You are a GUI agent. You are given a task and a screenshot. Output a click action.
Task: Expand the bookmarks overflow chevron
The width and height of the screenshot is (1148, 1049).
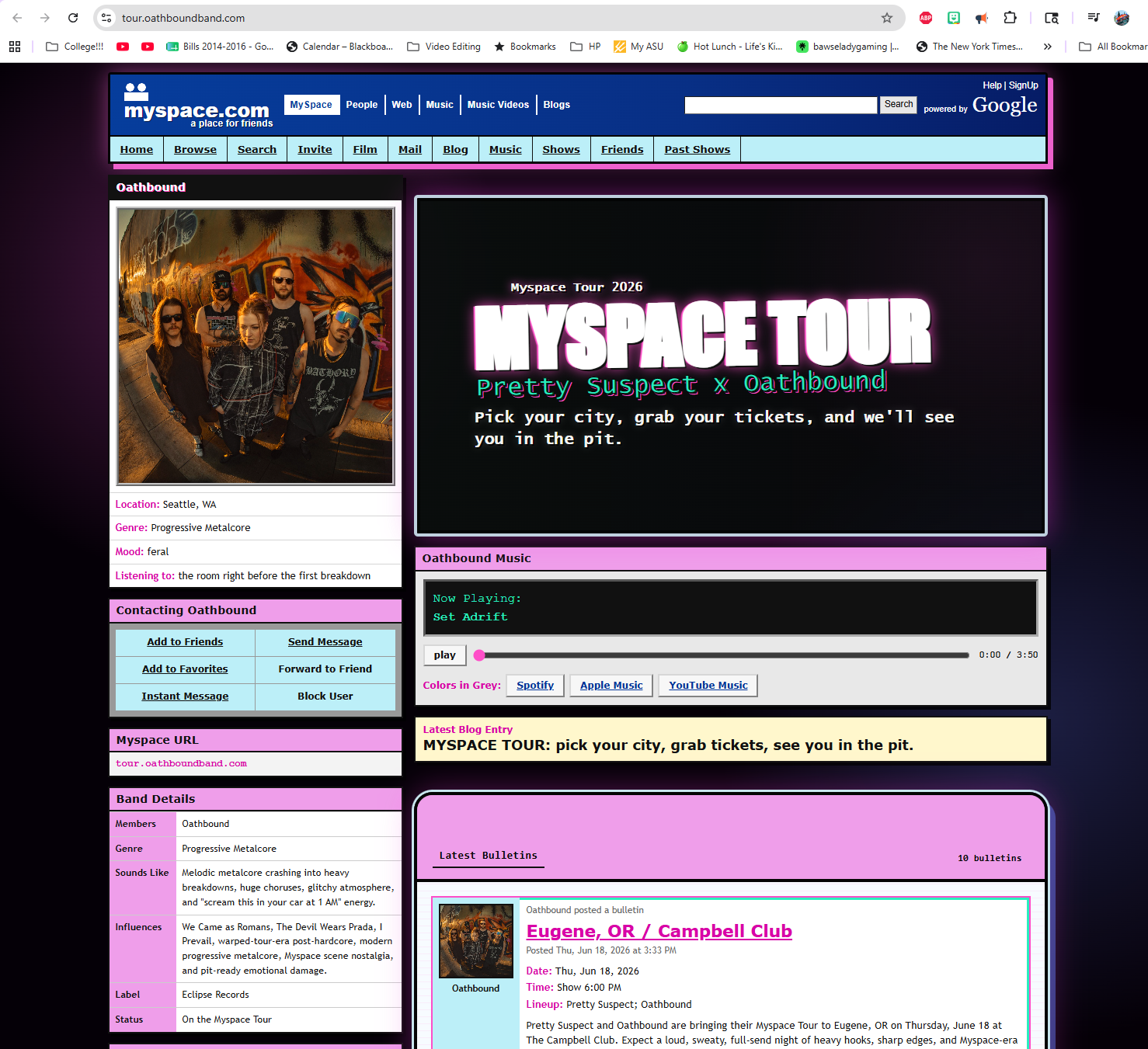click(x=1048, y=47)
